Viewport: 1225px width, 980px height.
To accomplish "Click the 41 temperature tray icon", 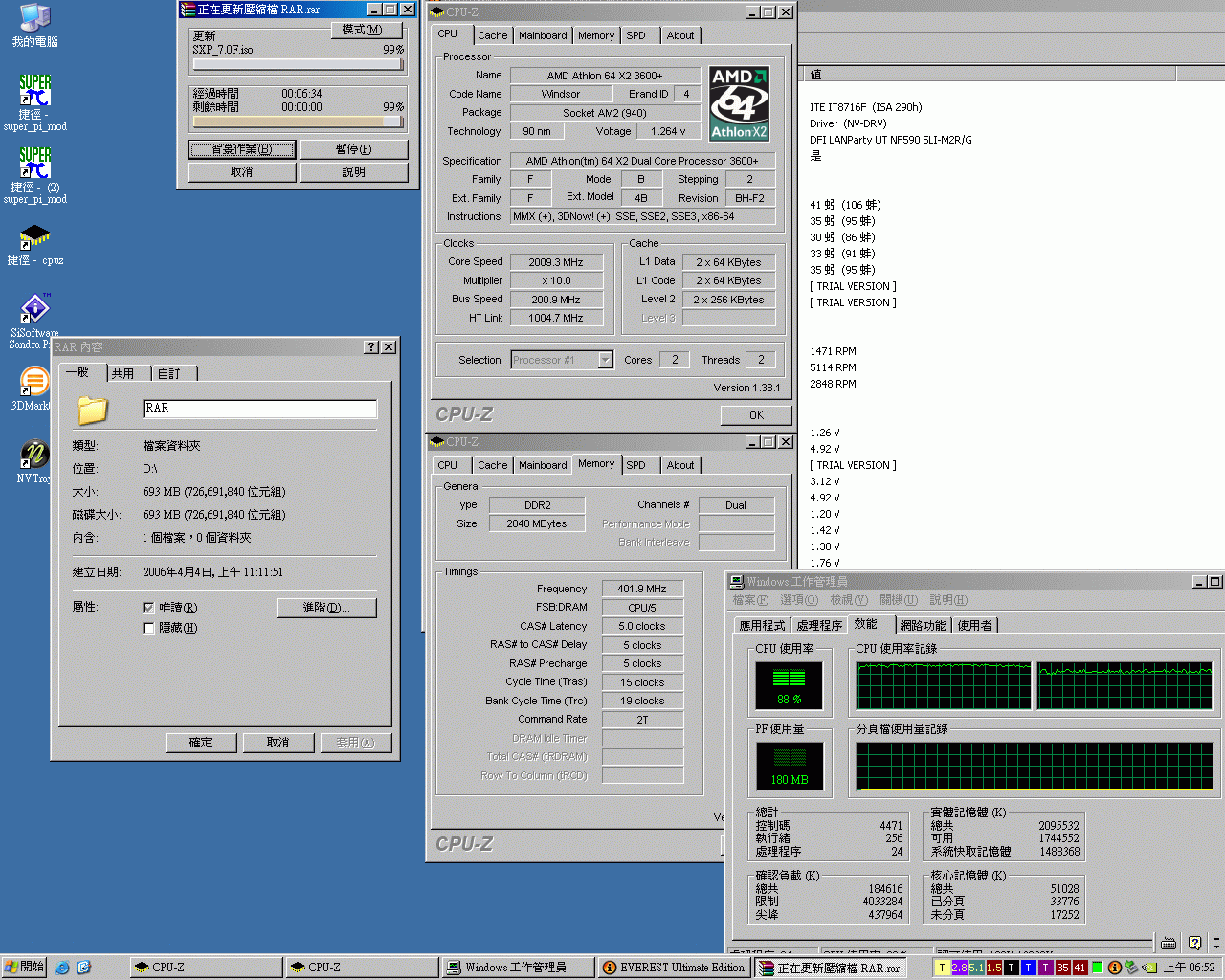I will click(1080, 968).
